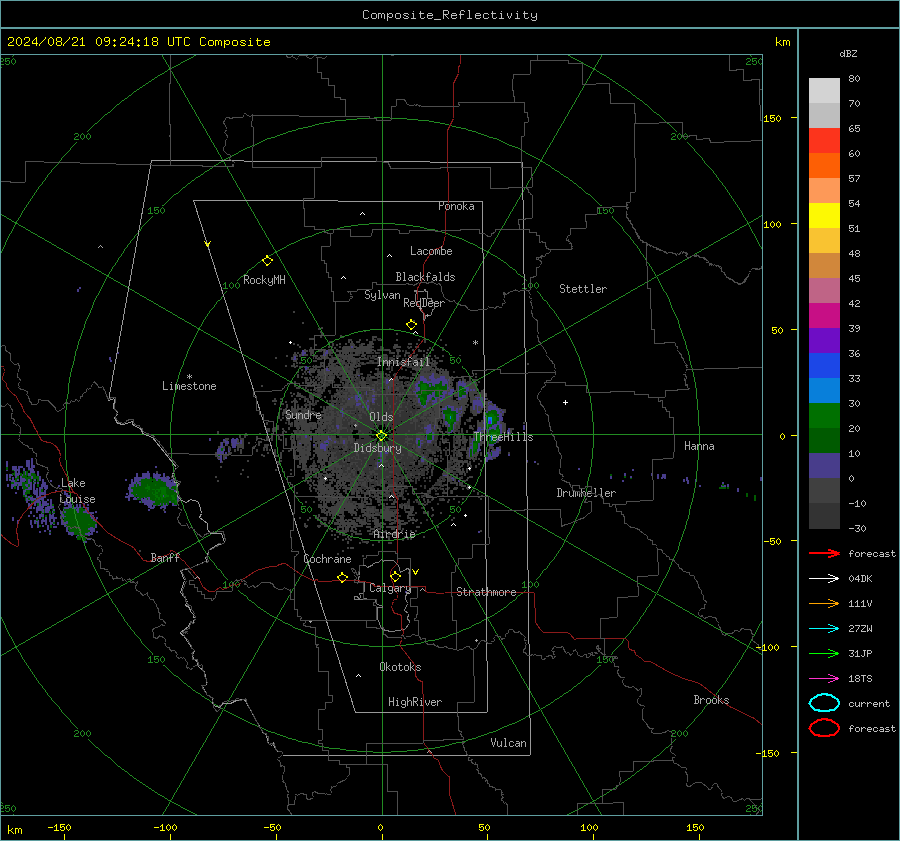This screenshot has height=841, width=900.
Task: Click the Okotoks town label
Action: tap(400, 667)
